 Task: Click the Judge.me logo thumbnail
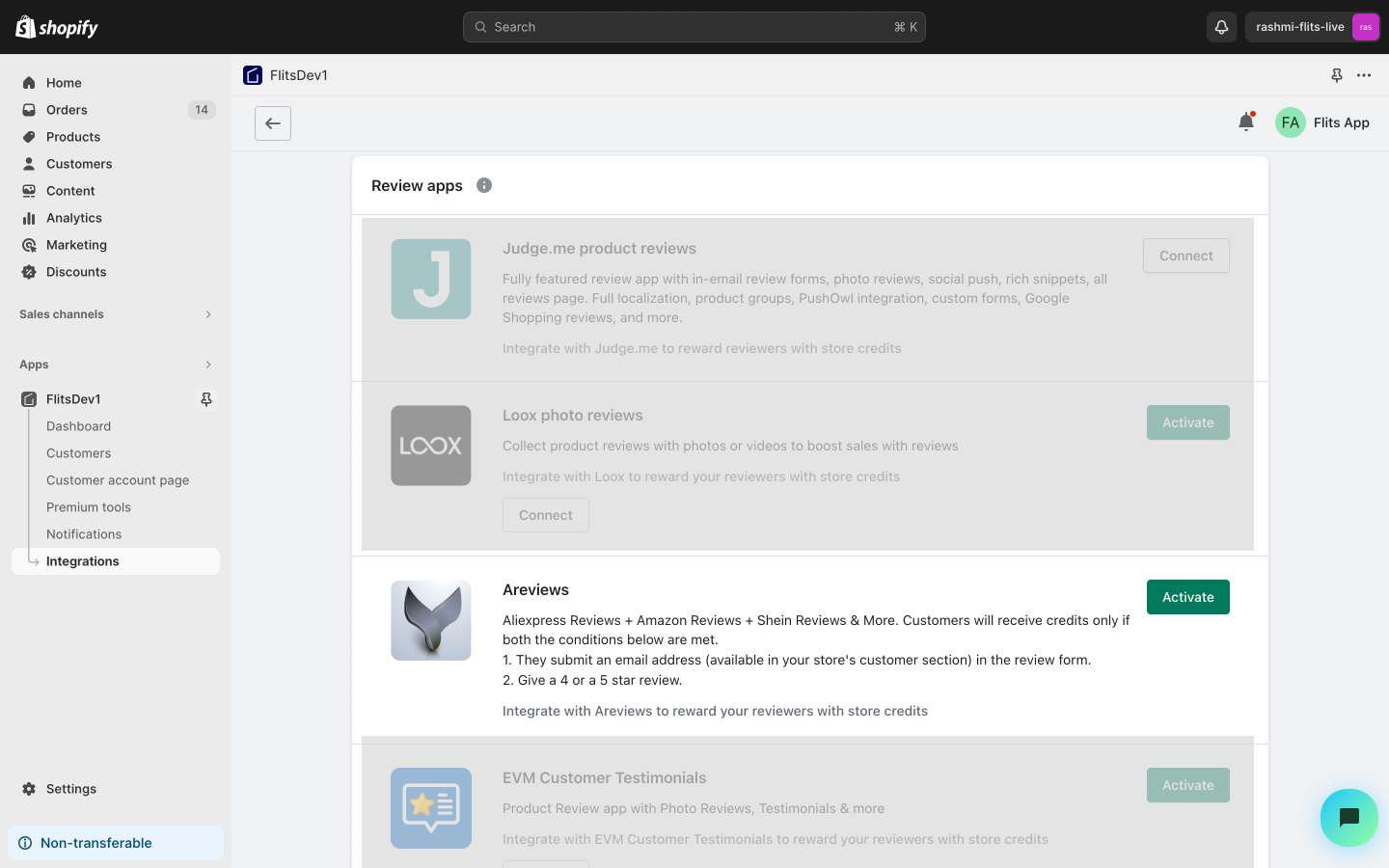point(431,279)
